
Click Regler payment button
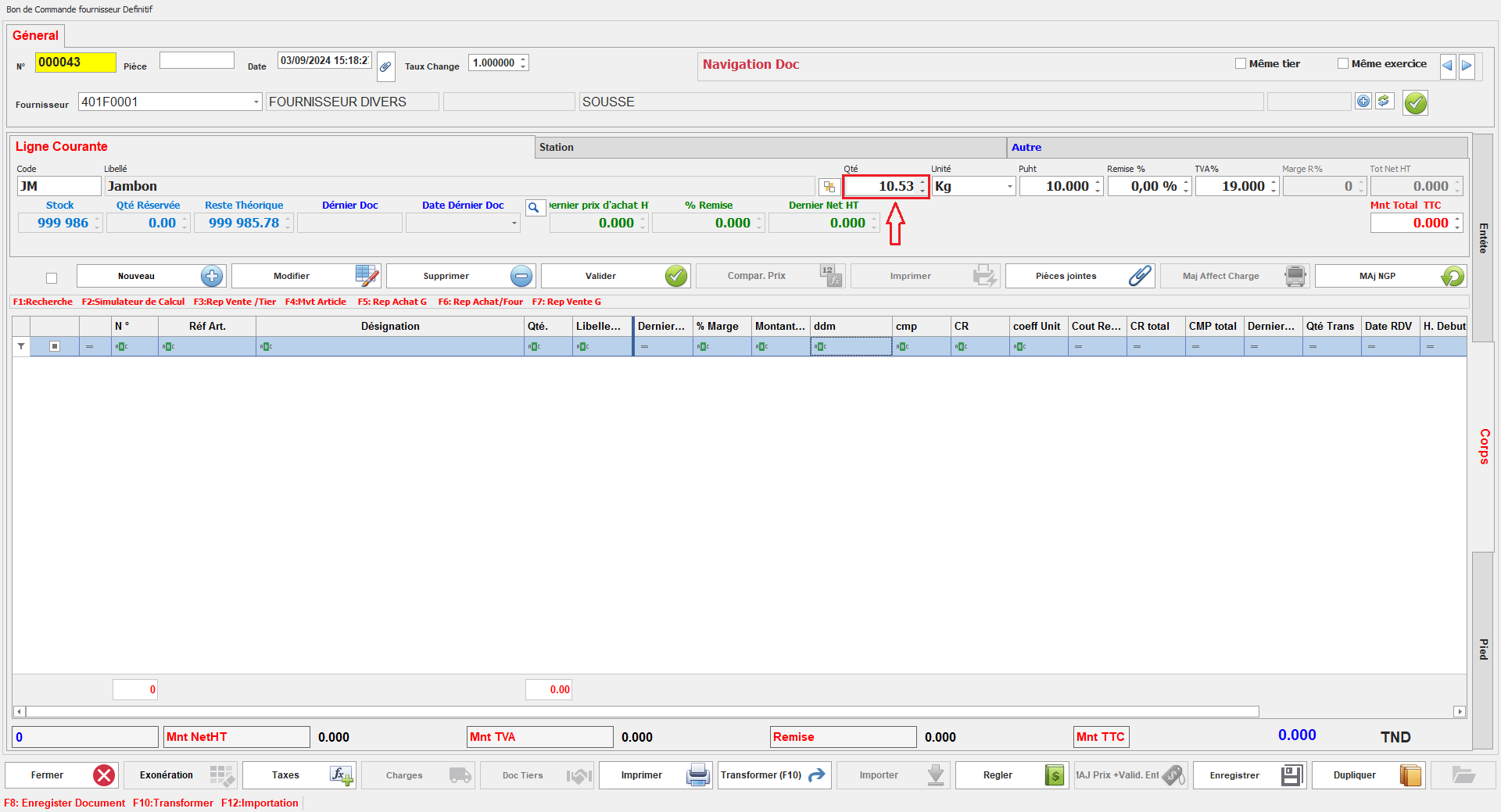click(1012, 775)
